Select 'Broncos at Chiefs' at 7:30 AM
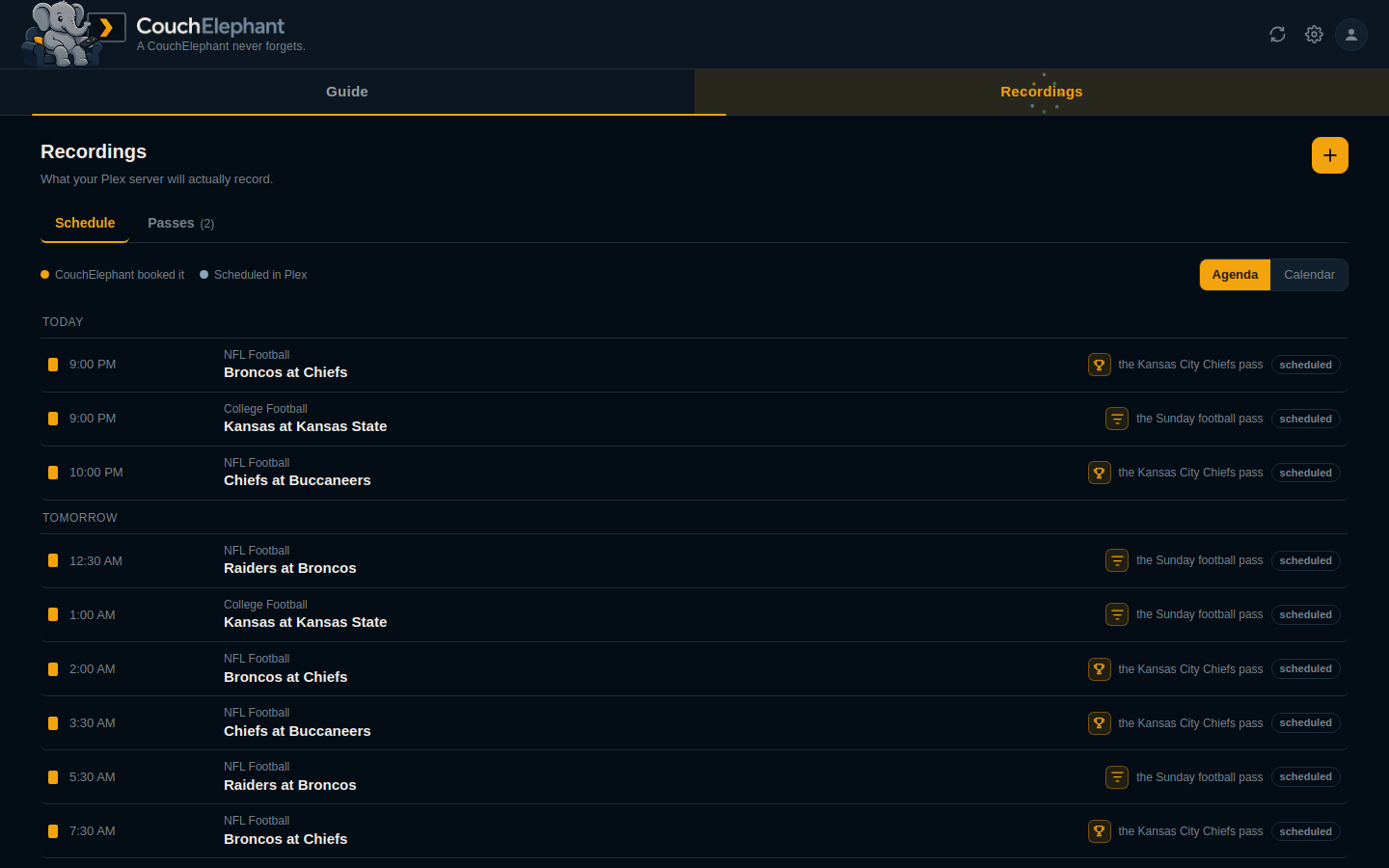The width and height of the screenshot is (1389, 868). point(286,839)
